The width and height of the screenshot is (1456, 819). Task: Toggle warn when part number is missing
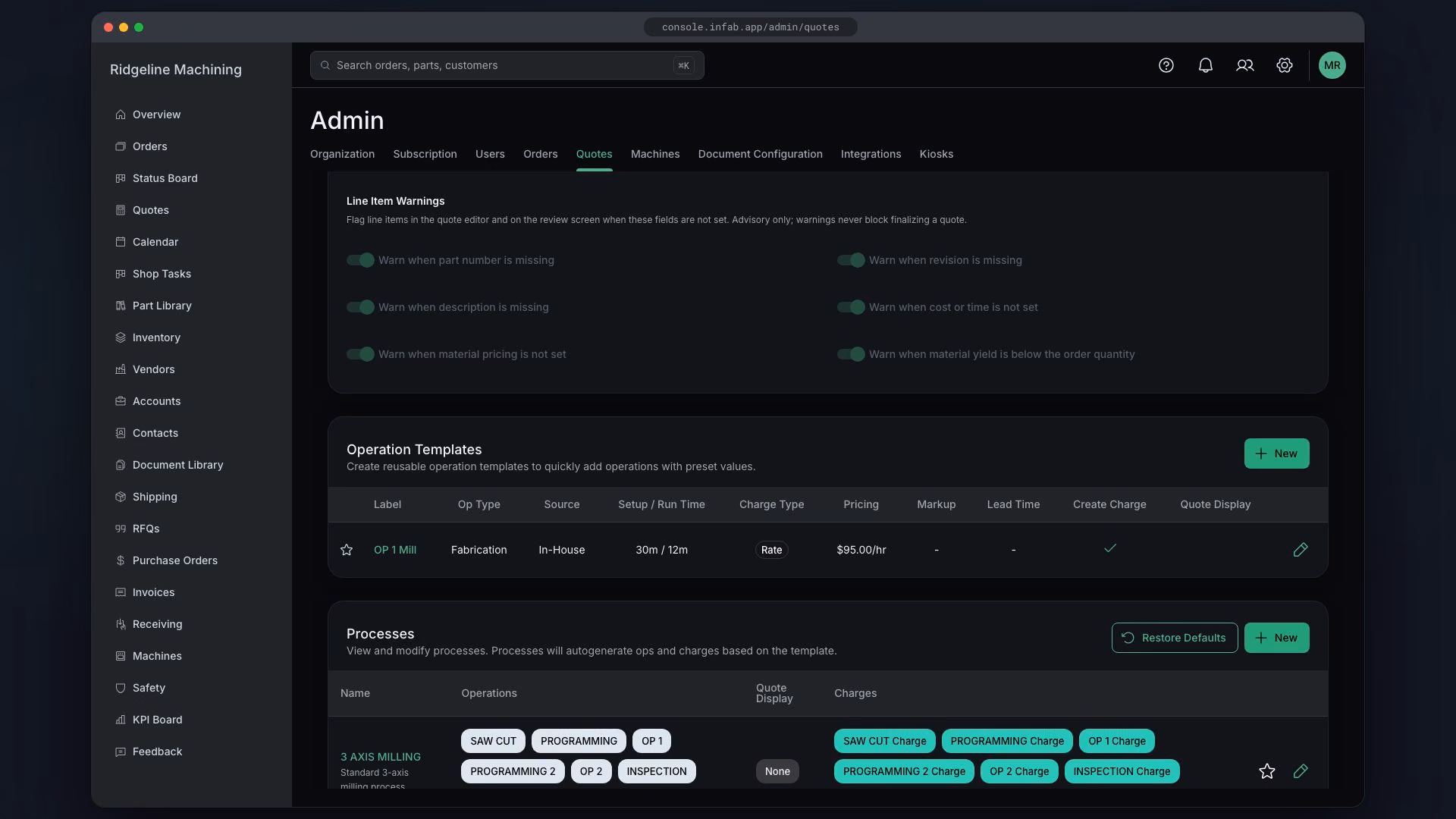coord(360,260)
